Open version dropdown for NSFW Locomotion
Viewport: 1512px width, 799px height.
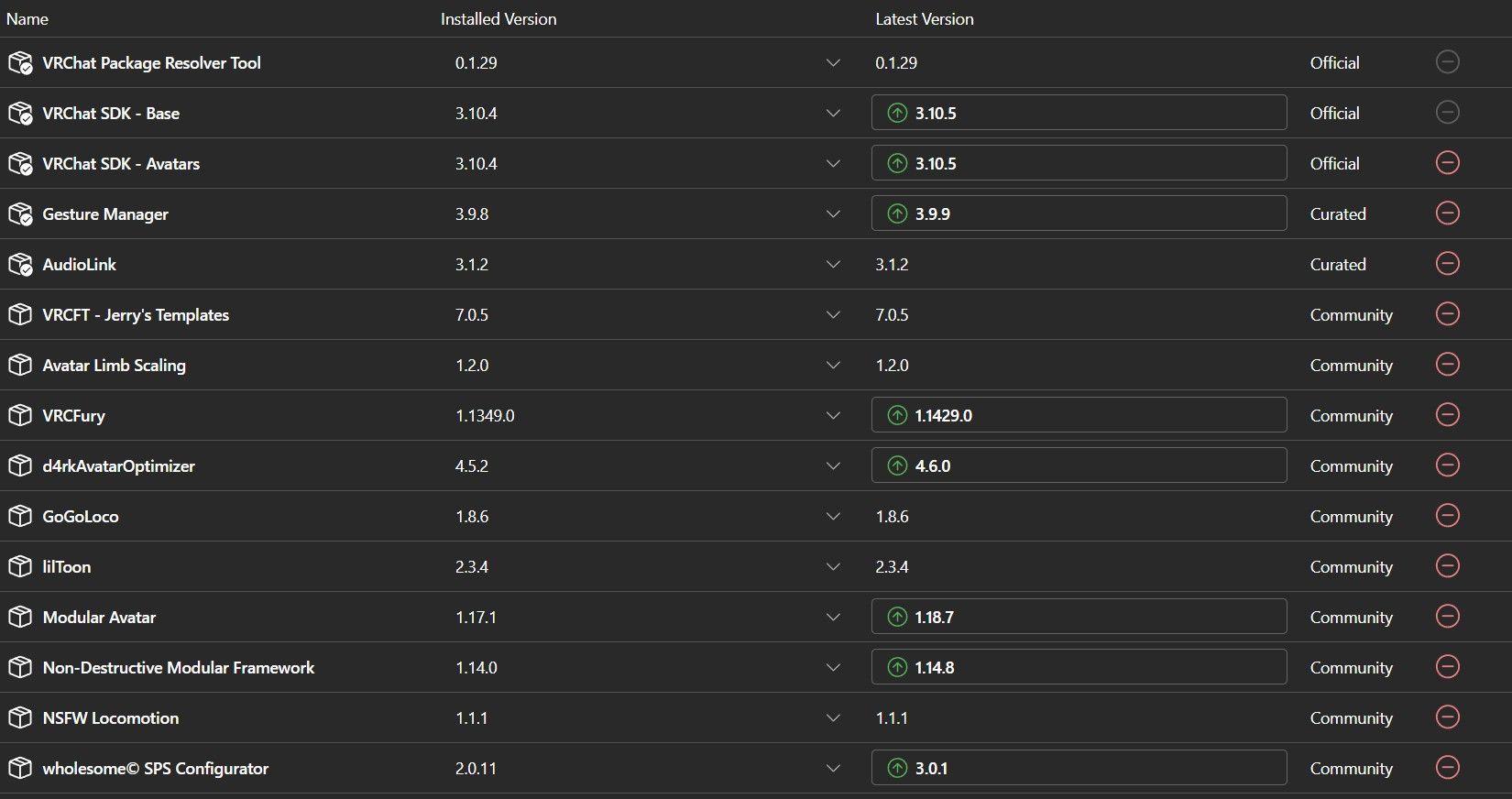click(x=833, y=718)
